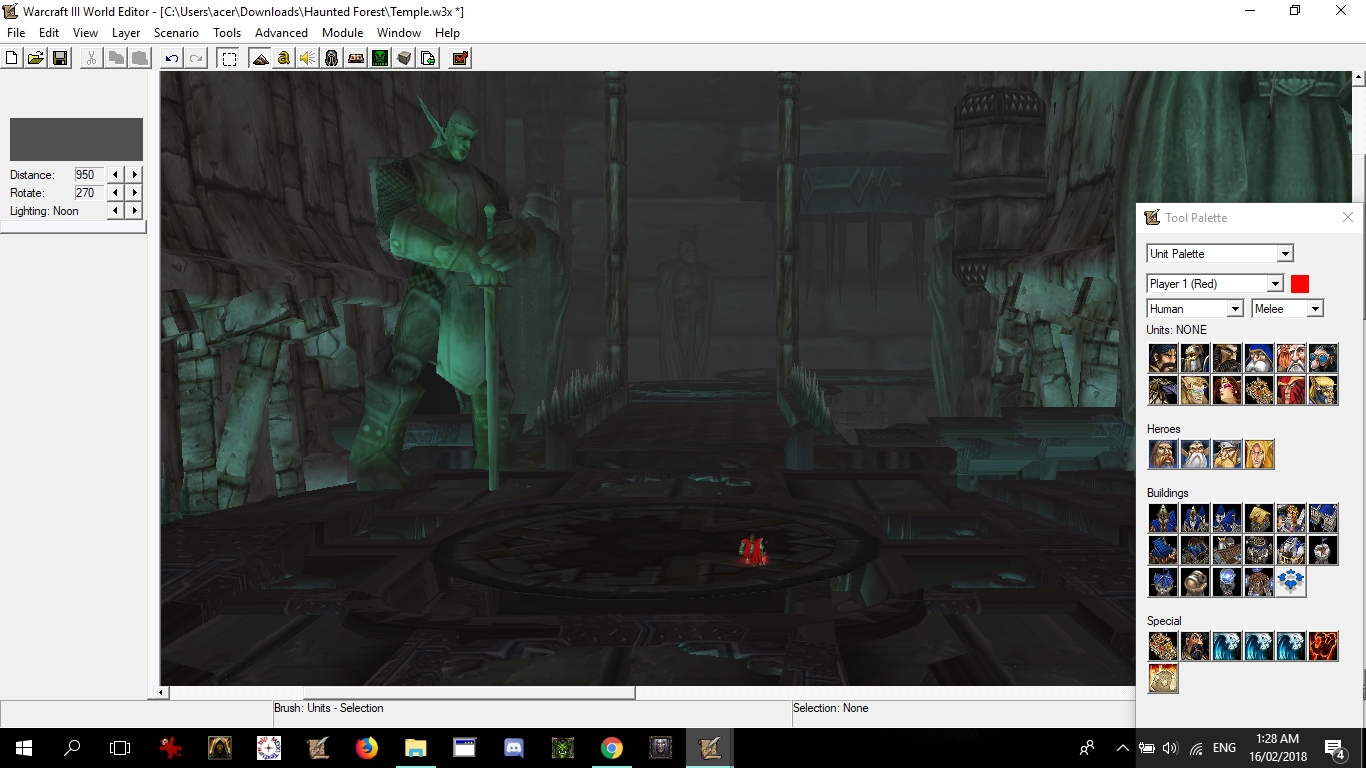Open the Sound Editor module
1366x768 pixels.
[308, 58]
